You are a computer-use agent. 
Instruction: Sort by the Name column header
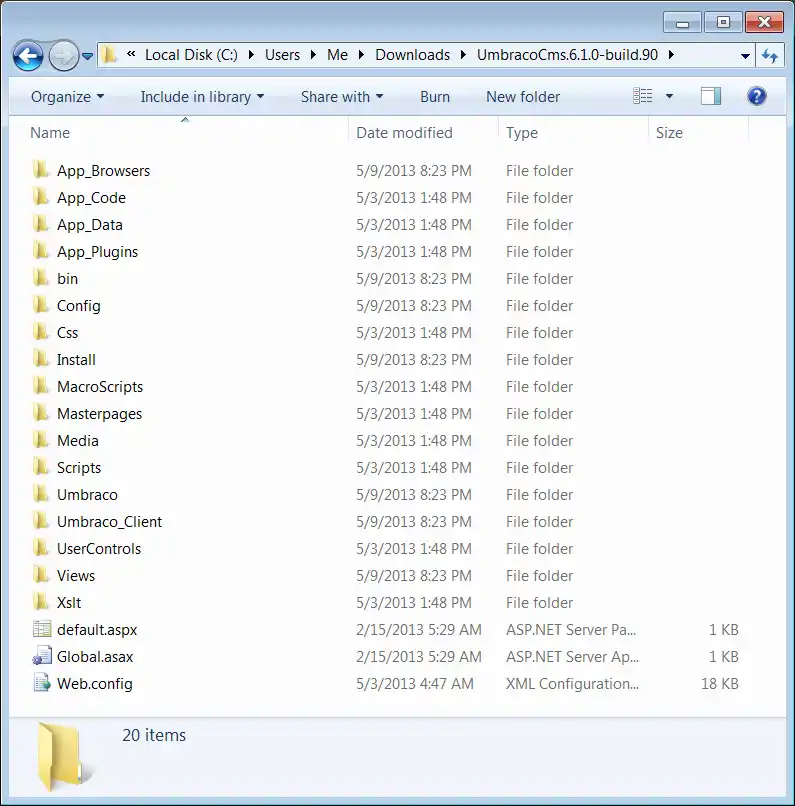point(50,133)
